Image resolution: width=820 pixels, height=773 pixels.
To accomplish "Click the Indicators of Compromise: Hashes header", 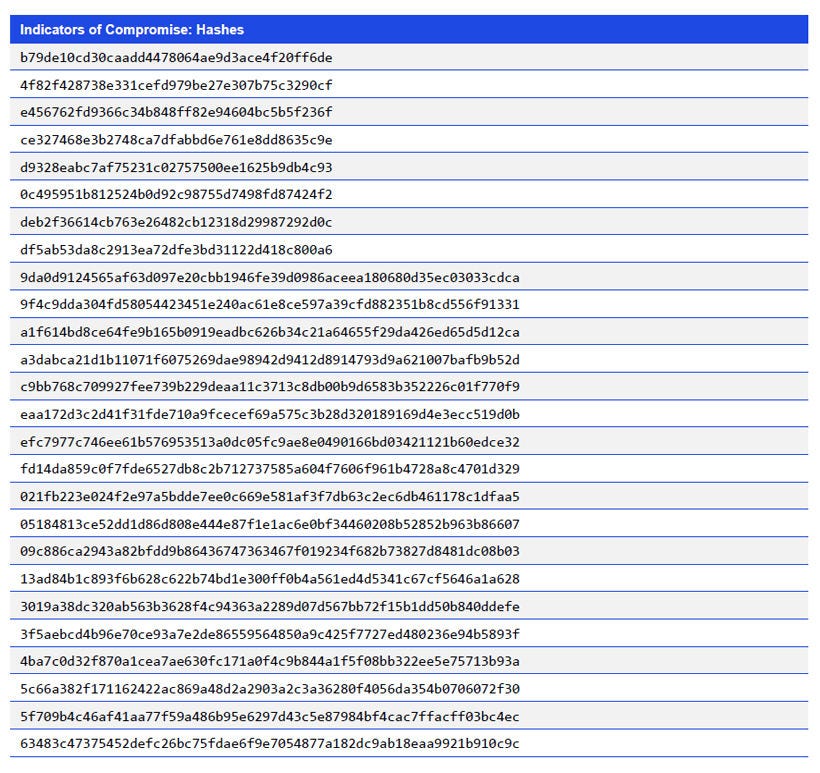I will [135, 30].
